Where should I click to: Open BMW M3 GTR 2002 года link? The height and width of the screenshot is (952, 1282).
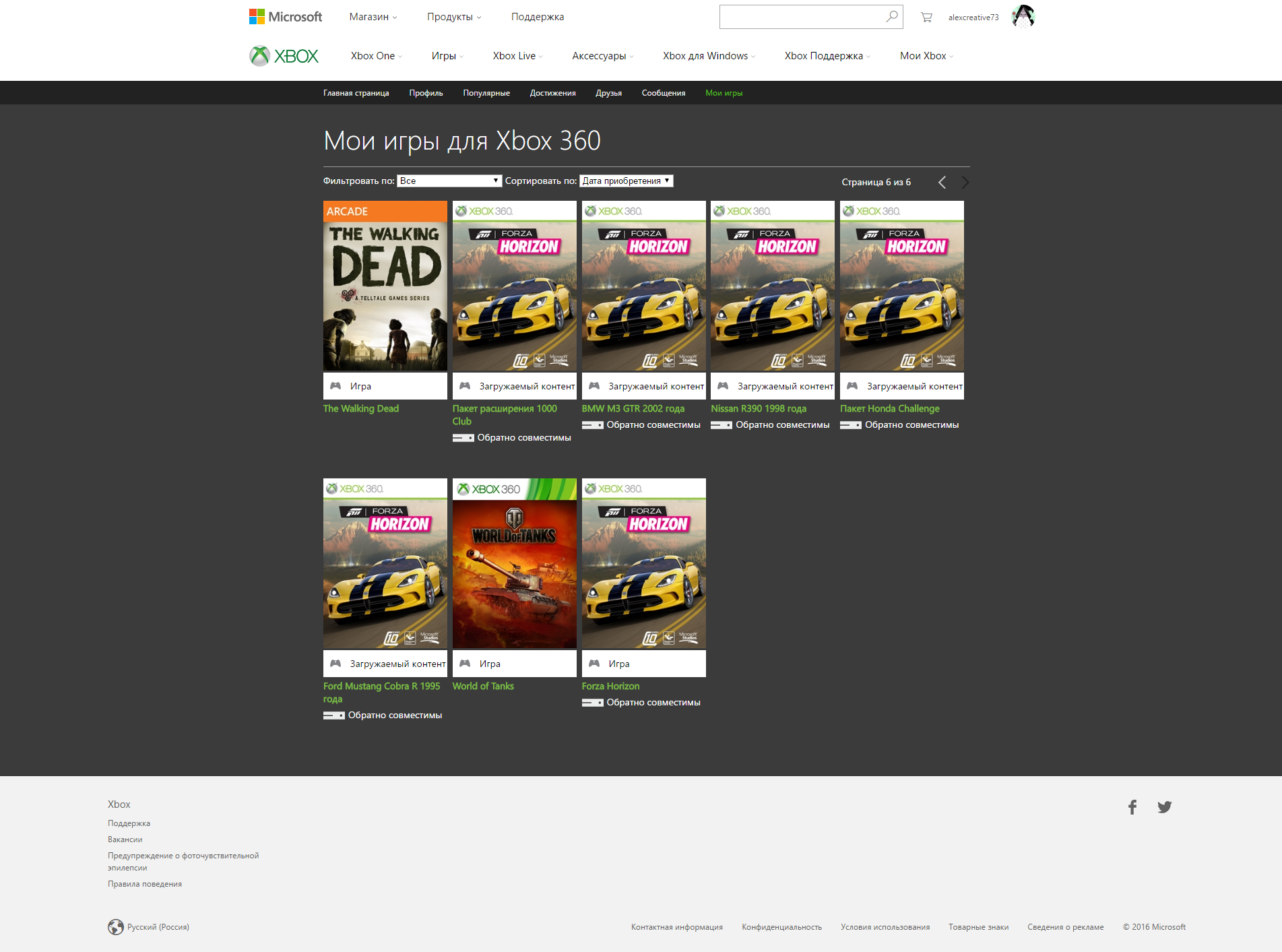633,408
